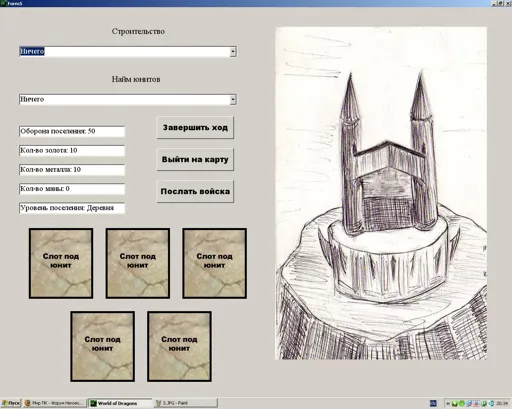This screenshot has width=512, height=409.
Task: Open the Пуск start button
Action: pyautogui.click(x=11, y=403)
